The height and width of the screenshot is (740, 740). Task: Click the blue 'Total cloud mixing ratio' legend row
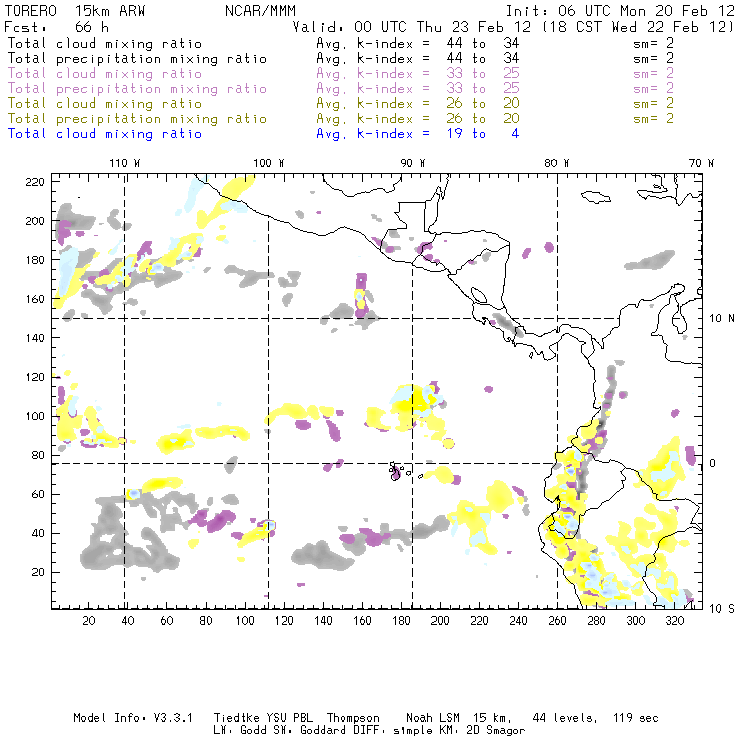pos(263,134)
